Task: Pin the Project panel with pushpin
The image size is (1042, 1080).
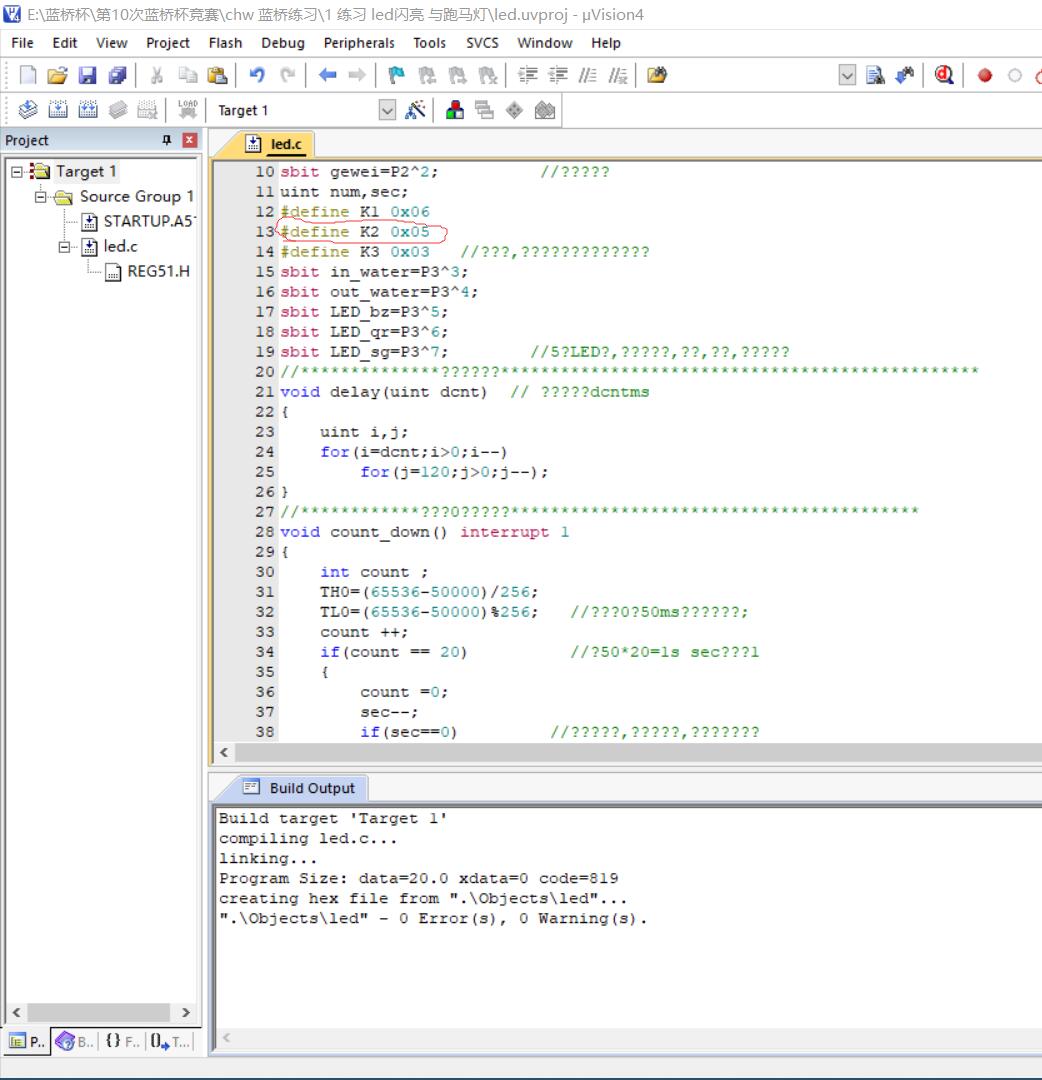Action: point(167,141)
